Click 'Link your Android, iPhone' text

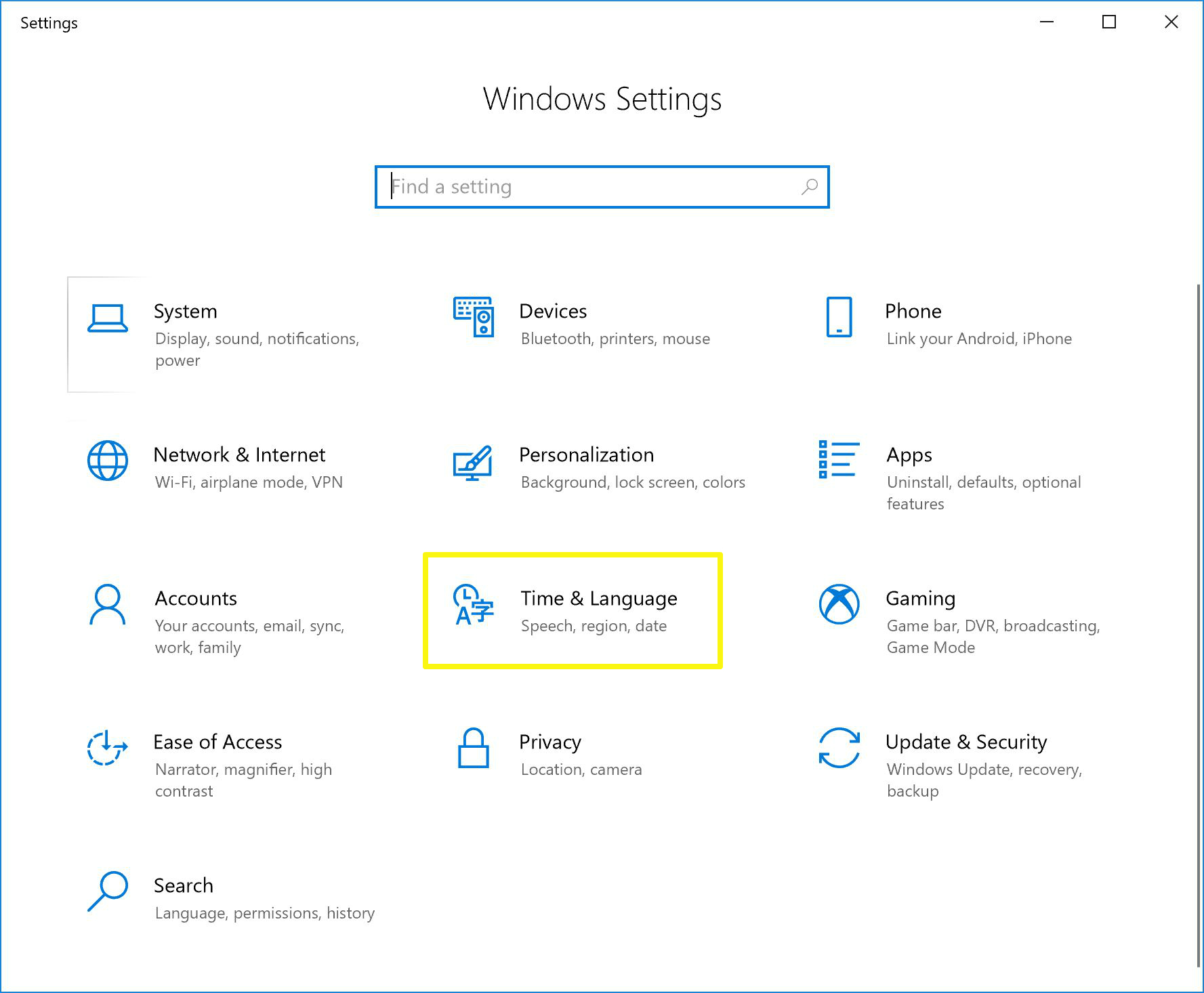[979, 339]
